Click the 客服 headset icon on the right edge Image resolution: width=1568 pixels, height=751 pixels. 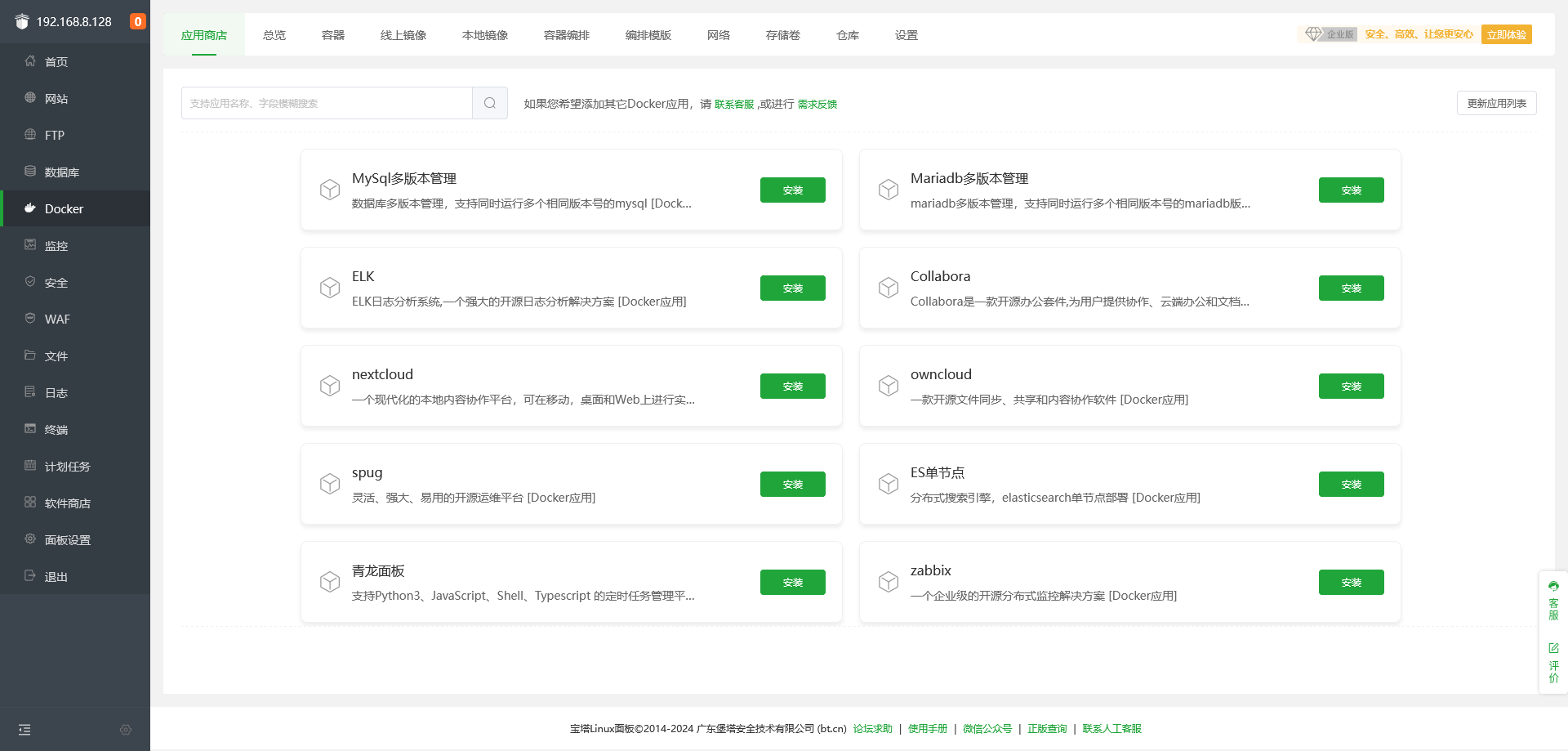(x=1553, y=586)
